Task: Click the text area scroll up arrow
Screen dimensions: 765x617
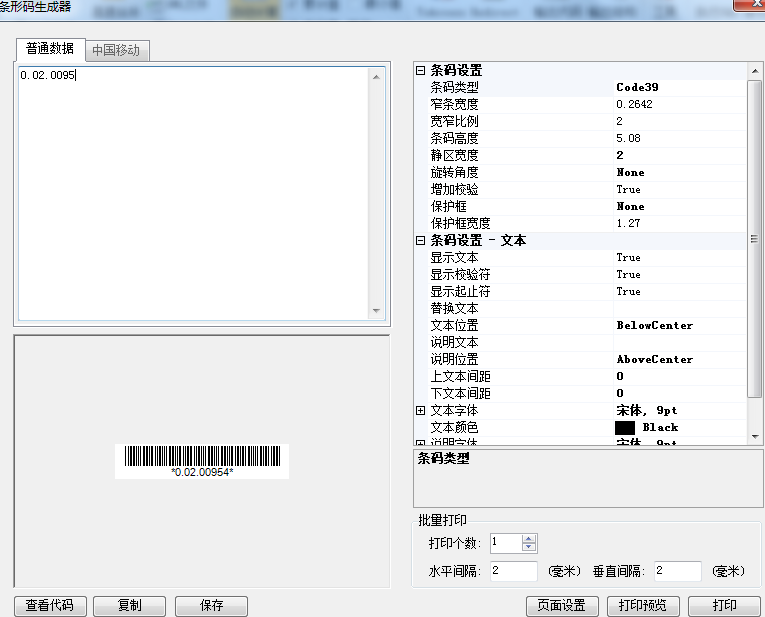Action: [376, 77]
